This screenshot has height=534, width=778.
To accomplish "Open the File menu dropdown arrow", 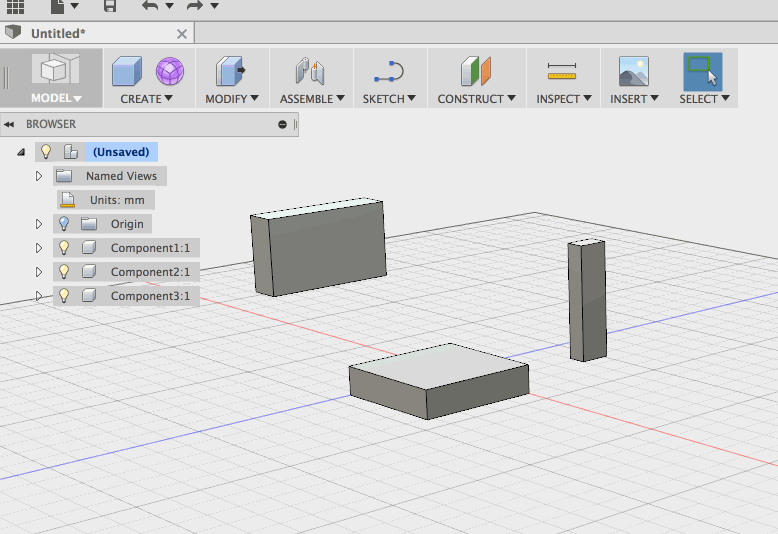I will 74,6.
